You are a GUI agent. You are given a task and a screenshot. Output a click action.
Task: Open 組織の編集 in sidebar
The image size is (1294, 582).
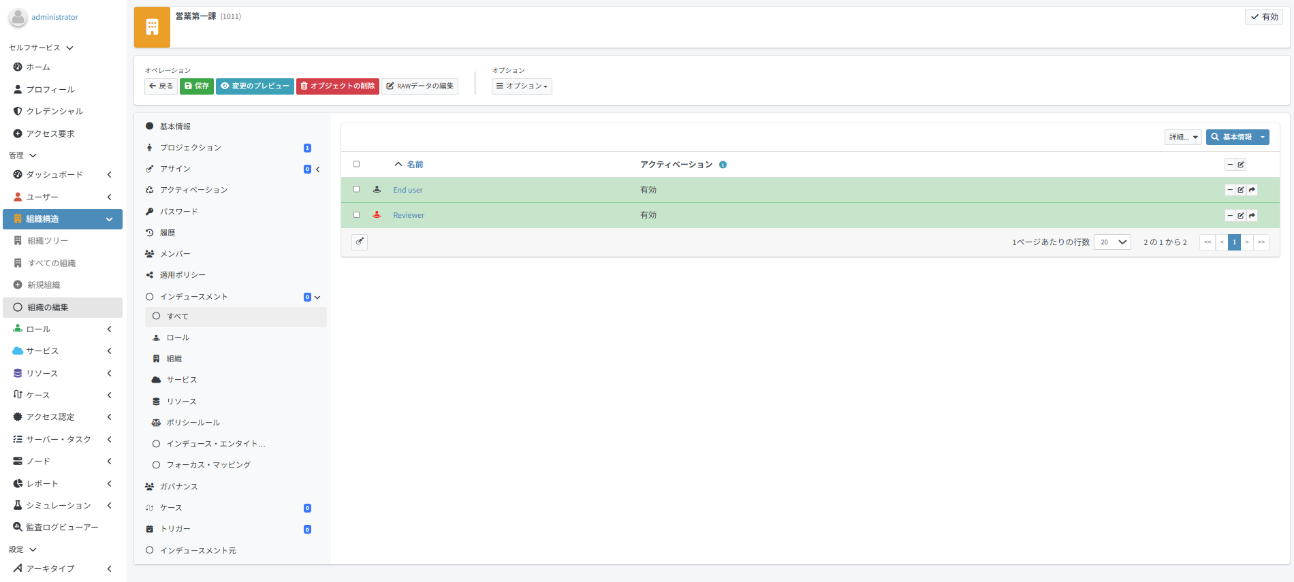pyautogui.click(x=63, y=307)
